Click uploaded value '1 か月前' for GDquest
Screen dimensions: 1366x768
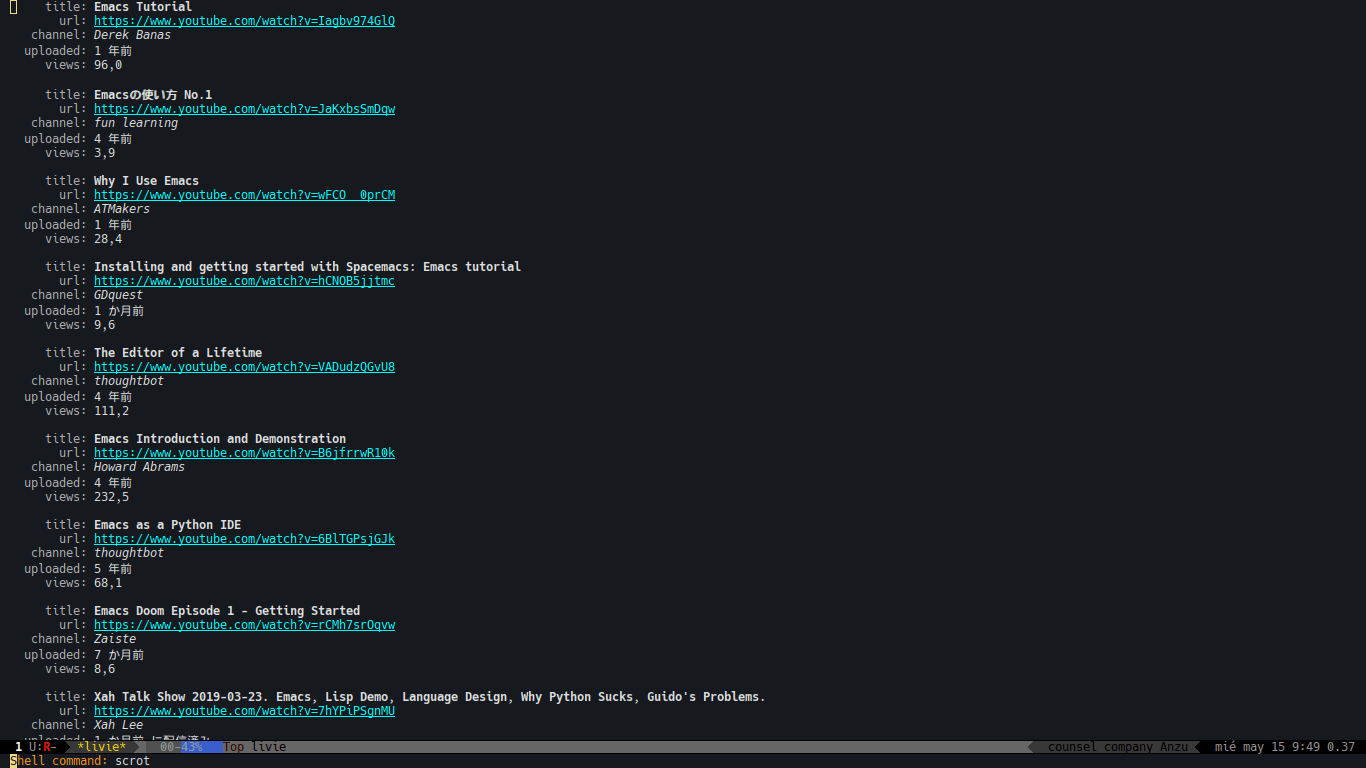click(119, 311)
